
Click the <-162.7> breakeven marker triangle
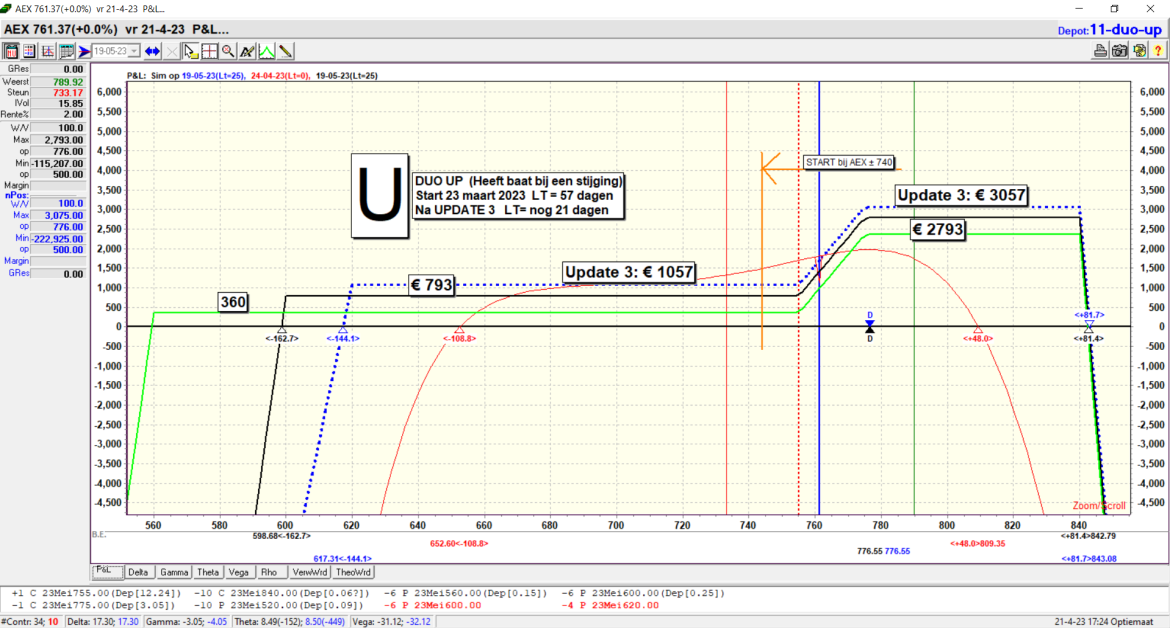(x=281, y=330)
